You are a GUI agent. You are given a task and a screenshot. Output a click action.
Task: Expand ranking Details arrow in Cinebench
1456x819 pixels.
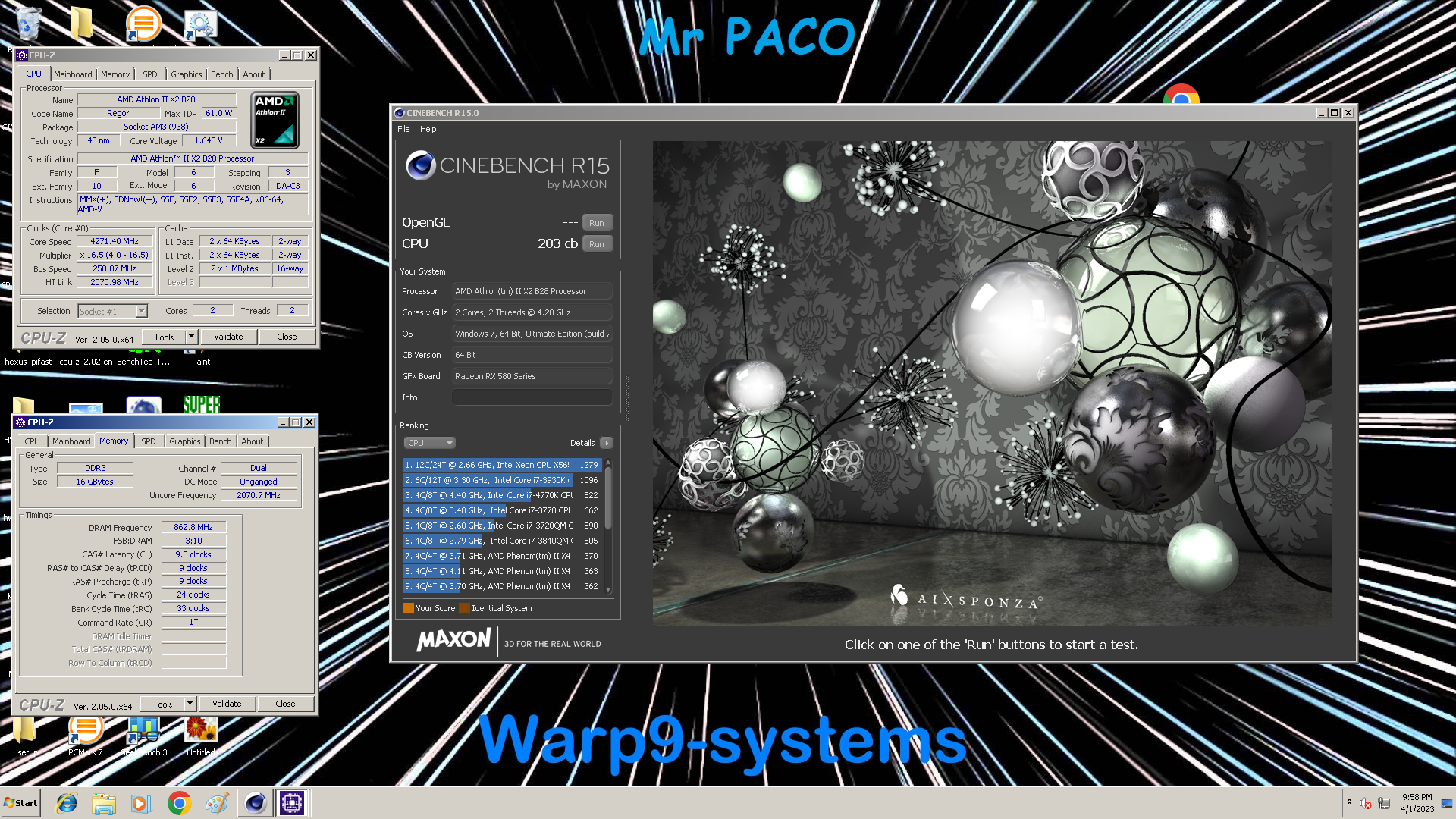coord(606,443)
